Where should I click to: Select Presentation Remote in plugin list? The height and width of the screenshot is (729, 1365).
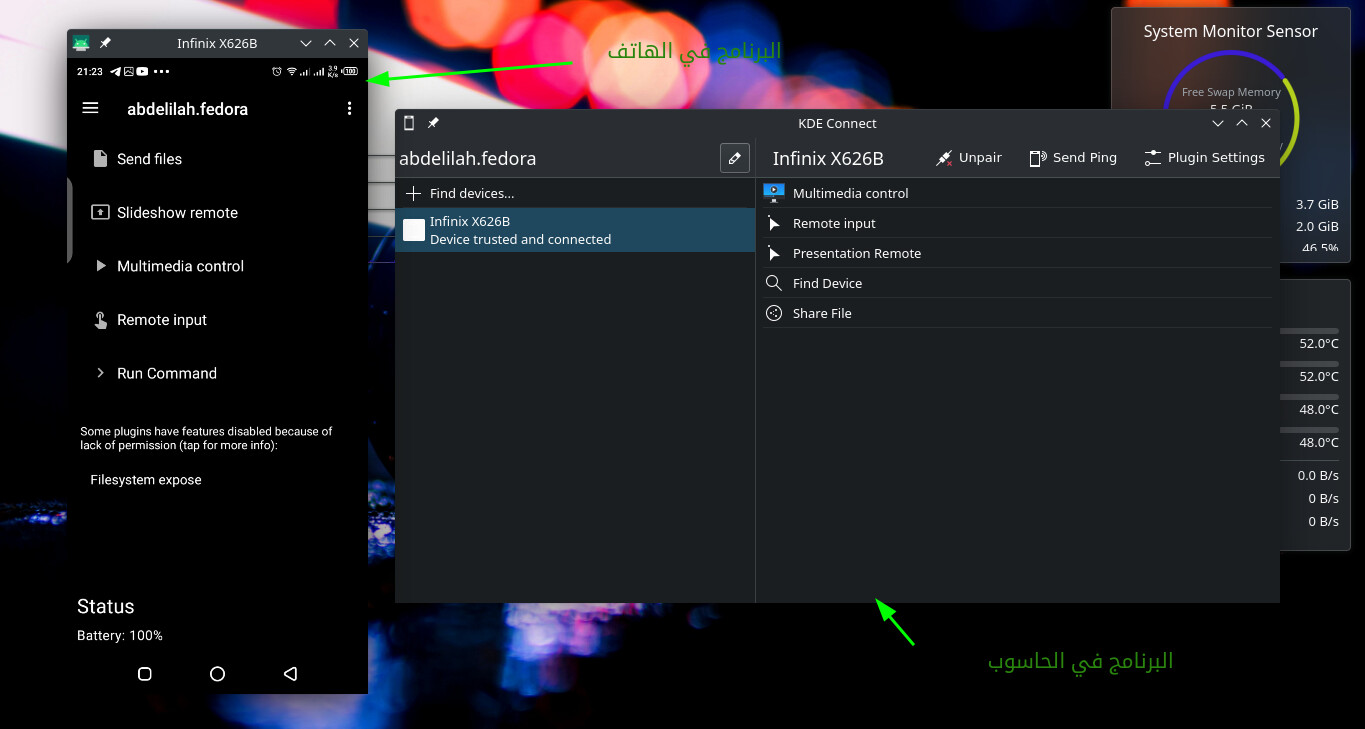click(x=856, y=253)
